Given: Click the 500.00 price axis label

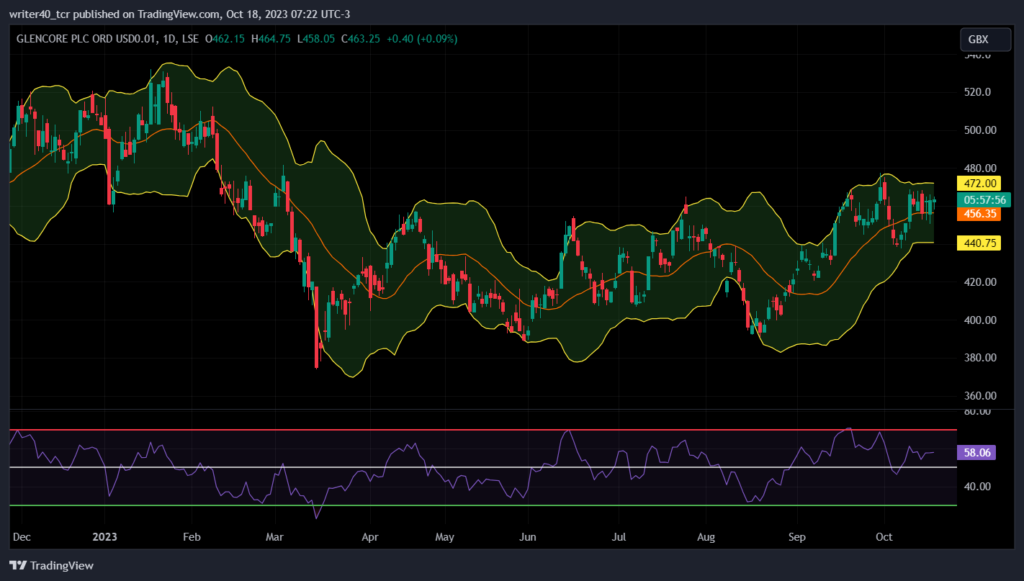Looking at the screenshot, I should [x=980, y=130].
